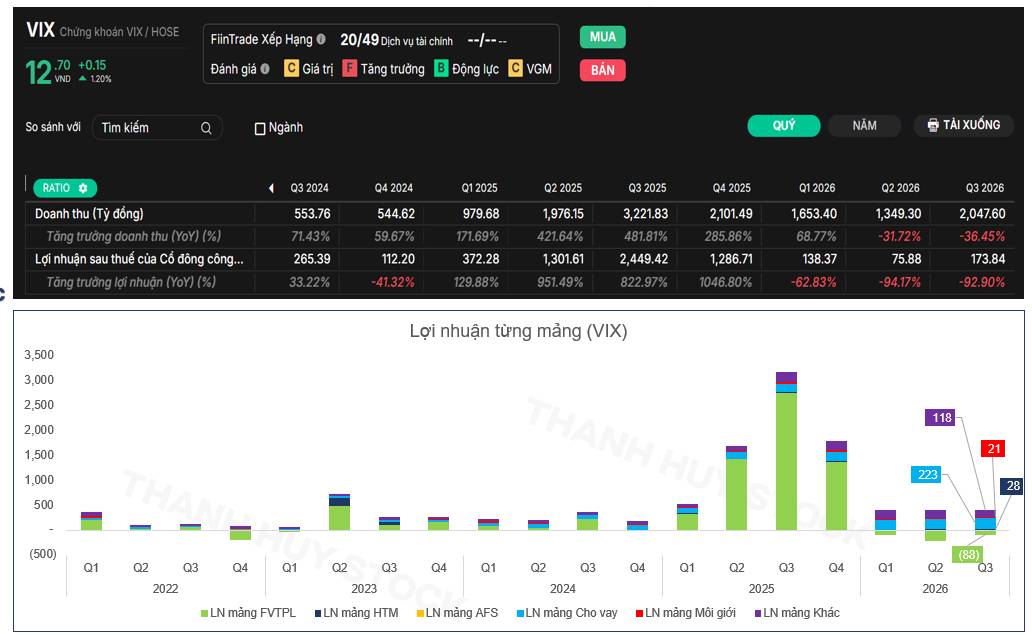Click the red 21 data label
This screenshot has height=635, width=1032.
[x=993, y=449]
